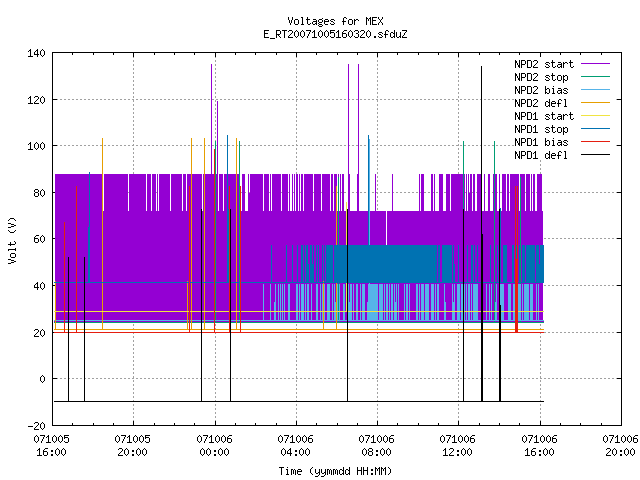Click the 'NPD1 stop' legend label

[541, 129]
